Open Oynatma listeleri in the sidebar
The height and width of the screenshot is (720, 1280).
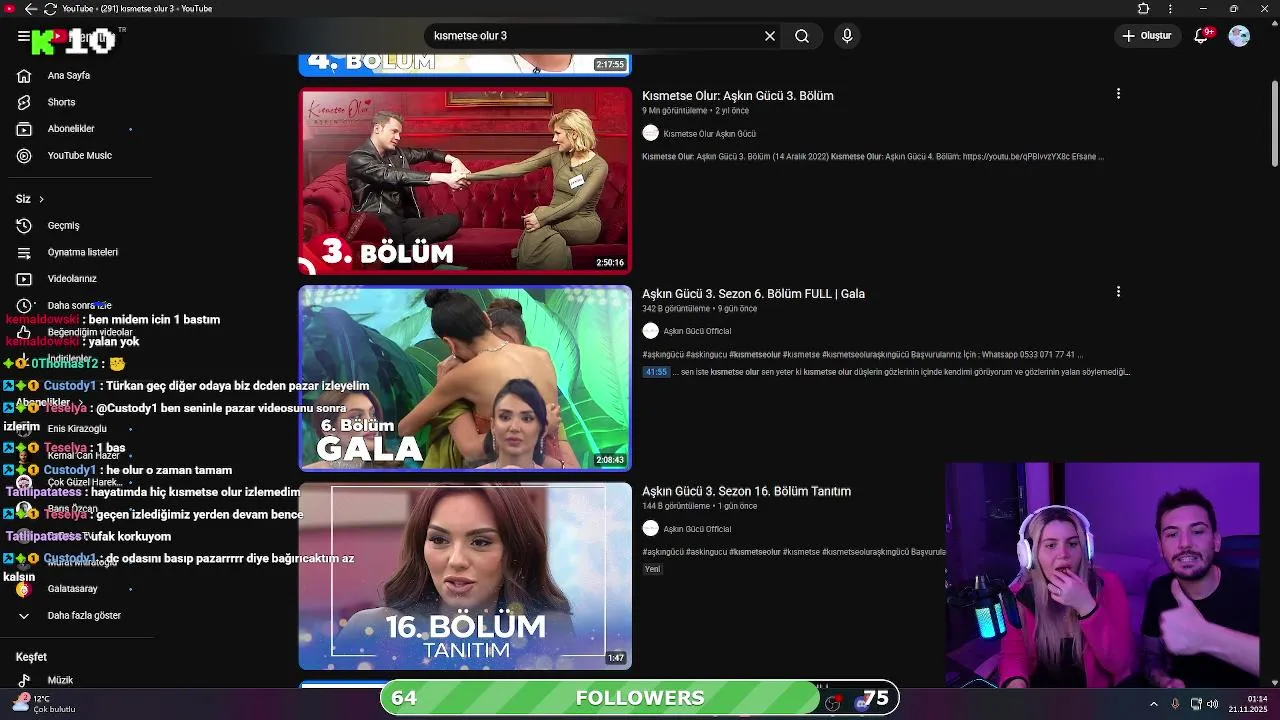[83, 252]
